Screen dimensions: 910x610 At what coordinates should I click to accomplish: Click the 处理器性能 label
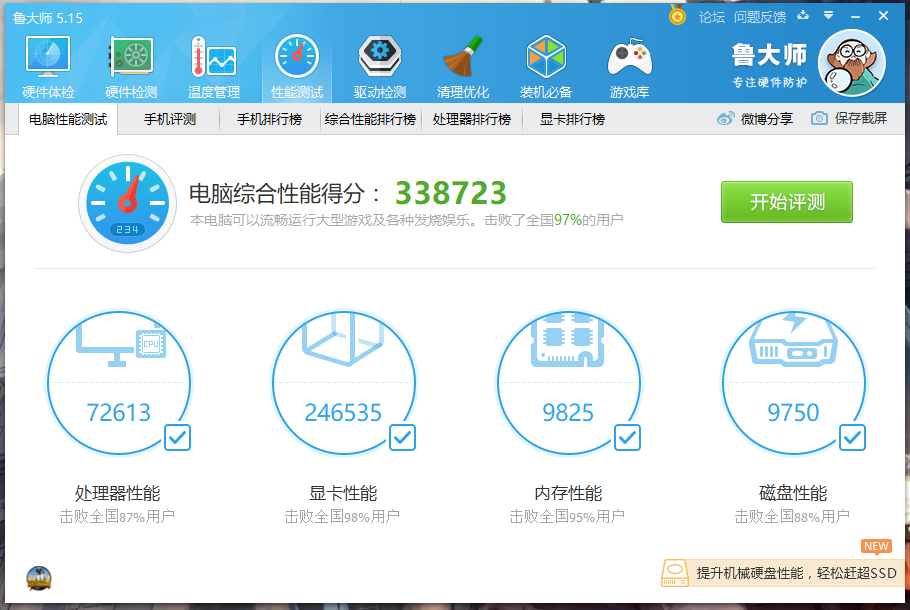coord(117,493)
